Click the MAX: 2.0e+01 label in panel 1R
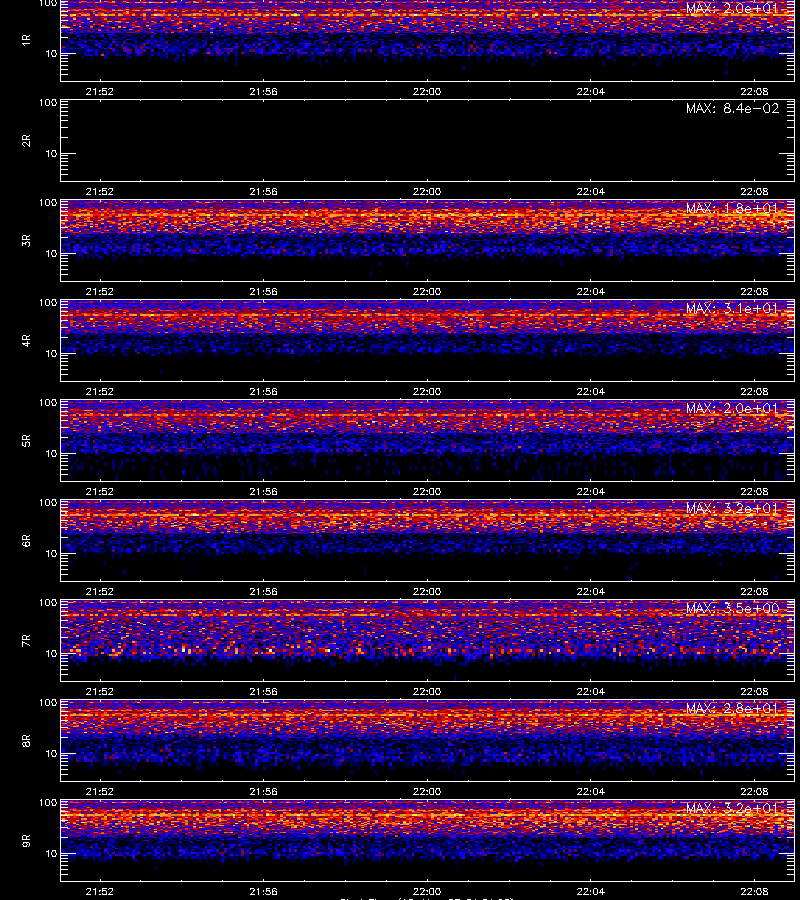800x900 pixels. [732, 8]
